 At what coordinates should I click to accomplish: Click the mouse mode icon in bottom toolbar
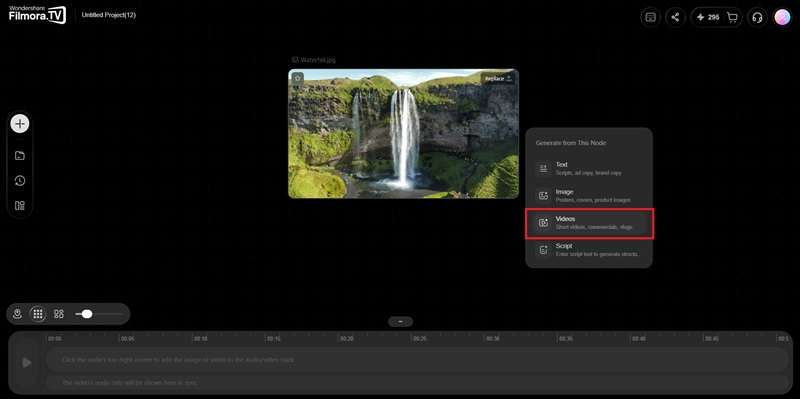[17, 314]
